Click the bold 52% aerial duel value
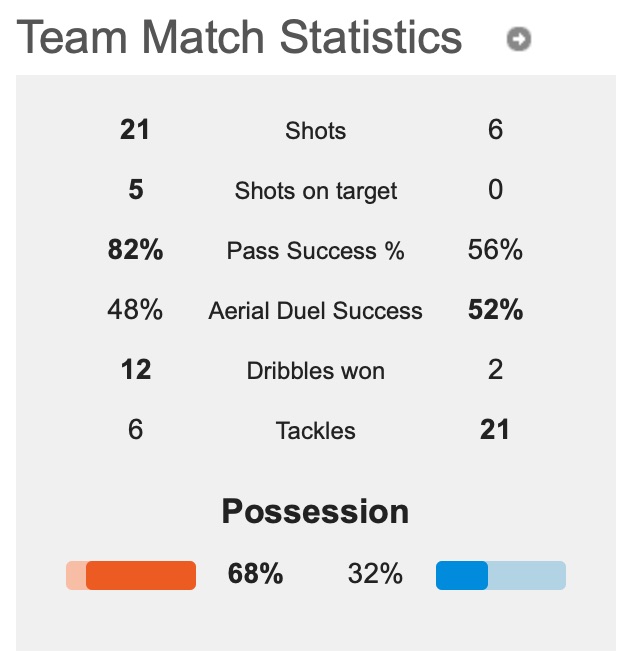Screen dimensions: 628x656 pos(495,310)
